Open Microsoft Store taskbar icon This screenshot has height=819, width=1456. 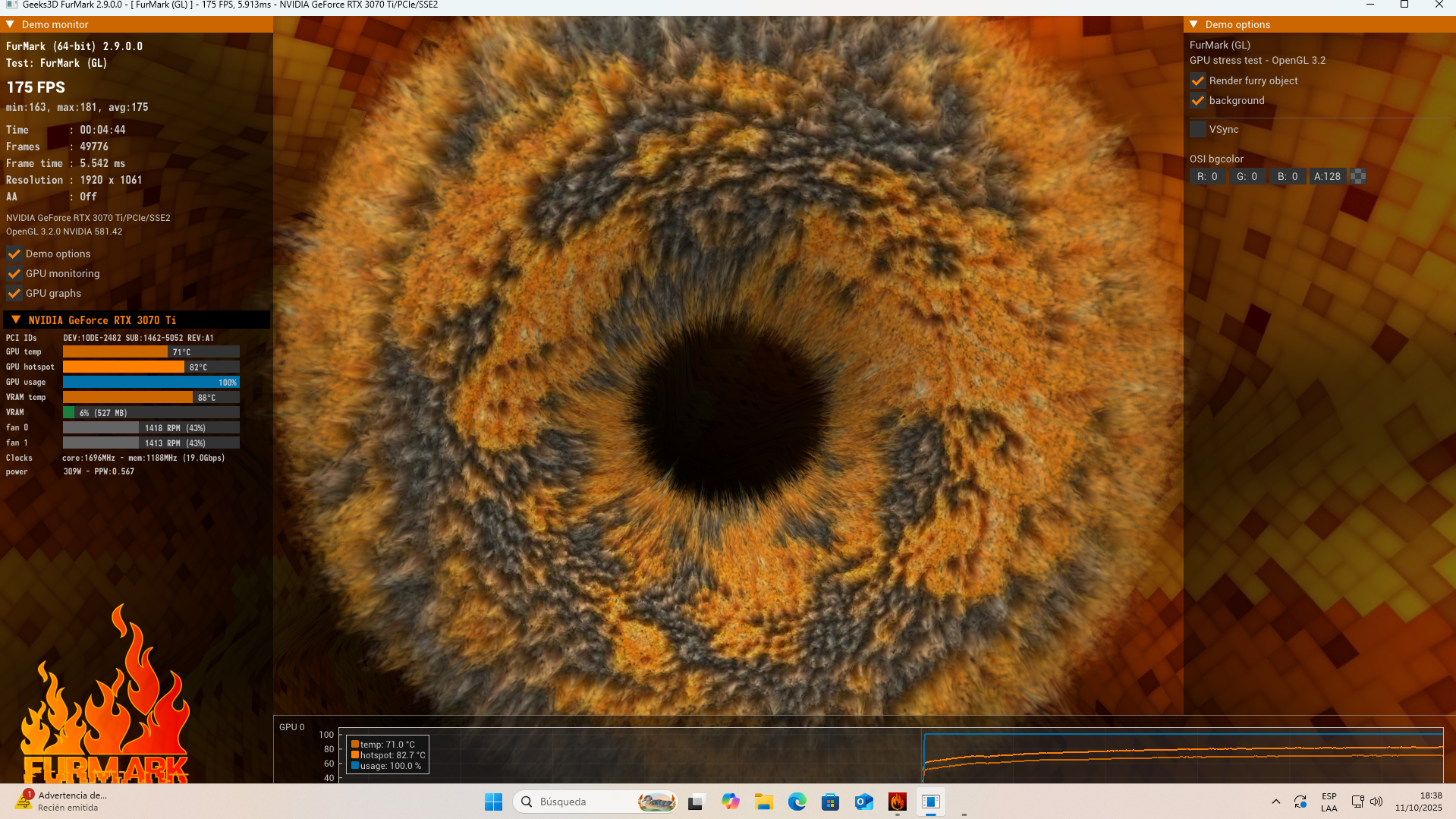[x=830, y=802]
